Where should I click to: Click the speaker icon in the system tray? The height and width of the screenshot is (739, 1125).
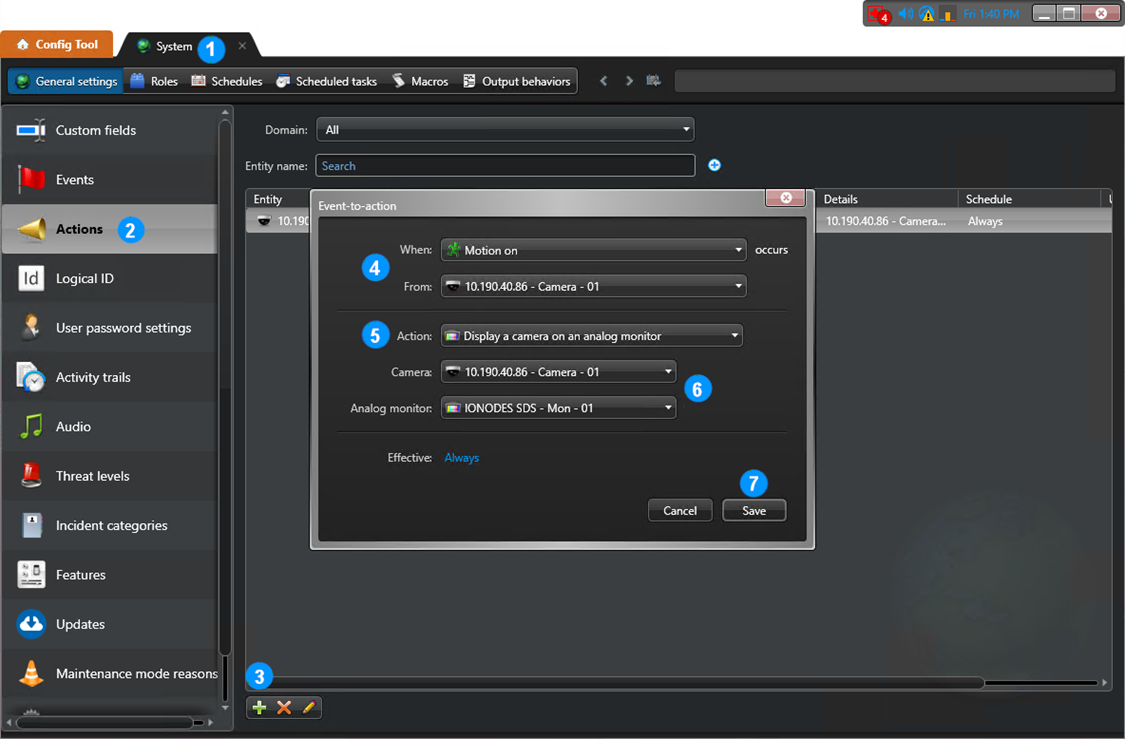click(x=905, y=13)
